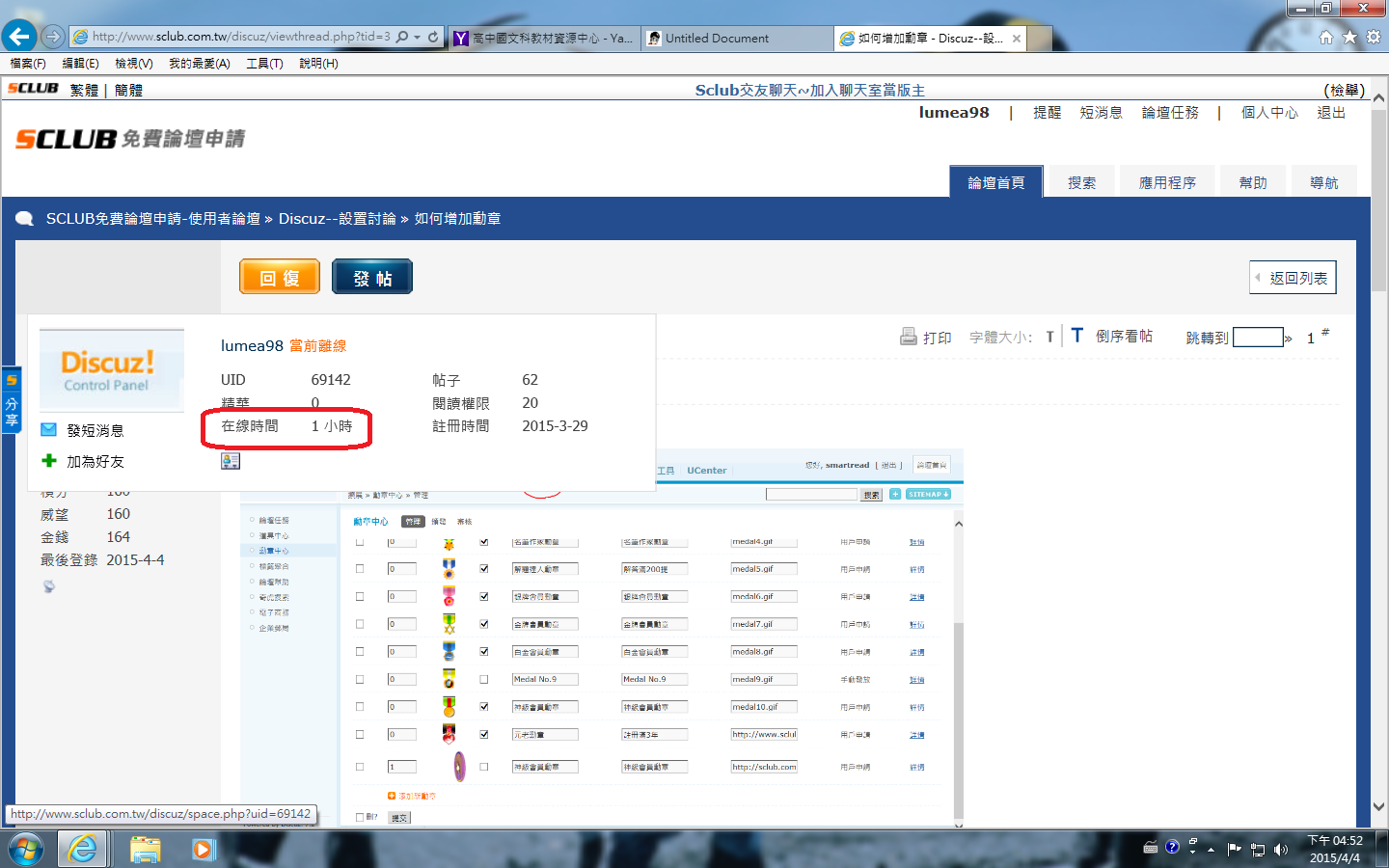Click the (檢舉) report link
Image resolution: width=1389 pixels, height=868 pixels.
point(1345,90)
